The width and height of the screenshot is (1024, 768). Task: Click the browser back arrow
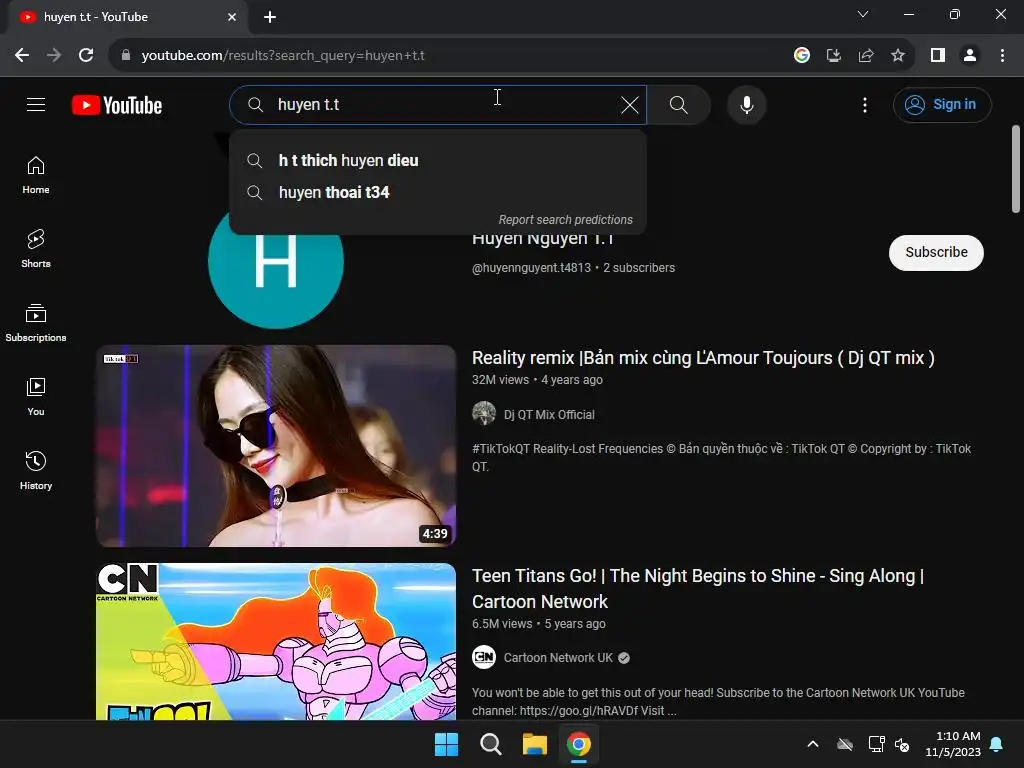coord(22,56)
